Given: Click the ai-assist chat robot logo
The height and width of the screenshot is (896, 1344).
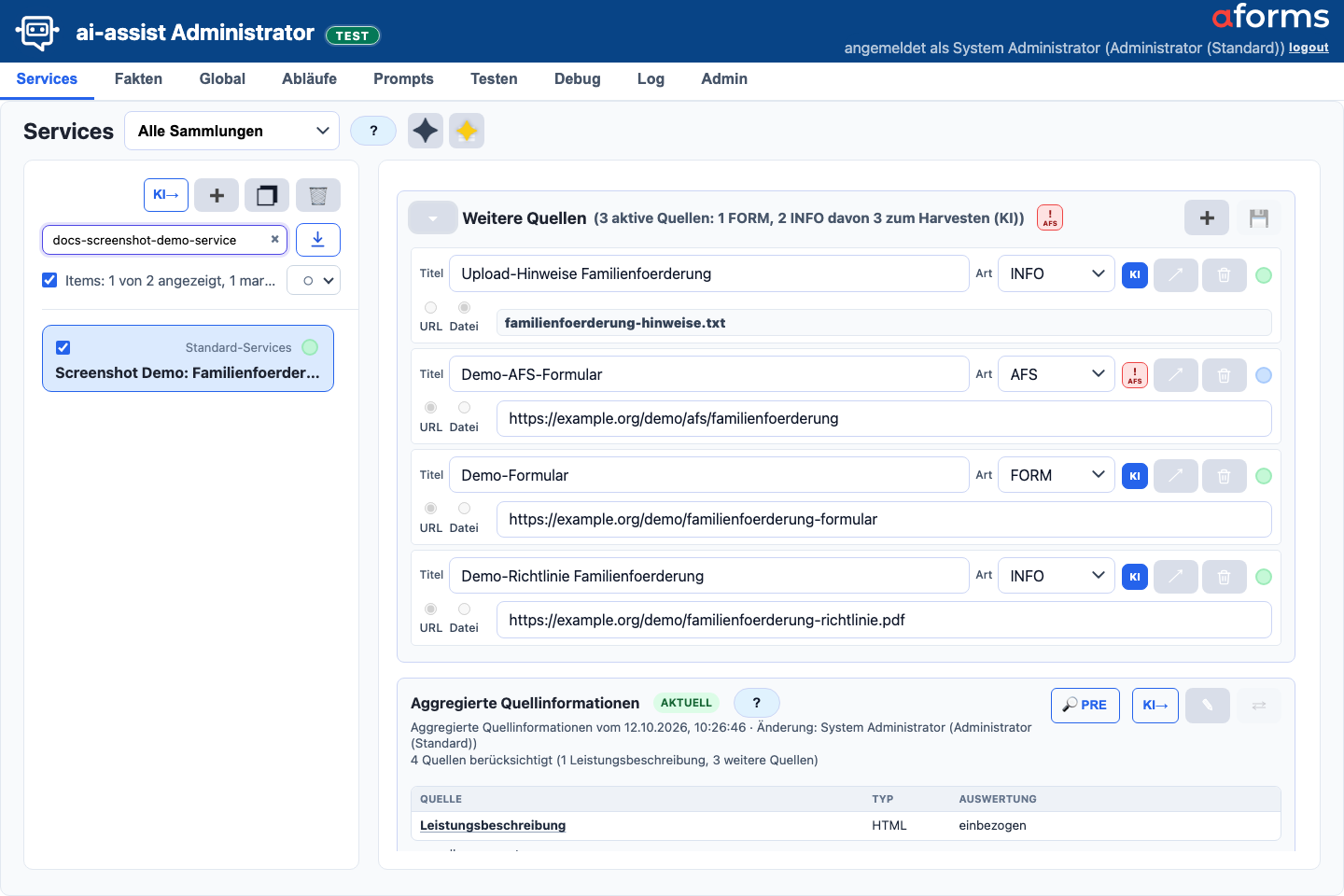Looking at the screenshot, I should 37,32.
